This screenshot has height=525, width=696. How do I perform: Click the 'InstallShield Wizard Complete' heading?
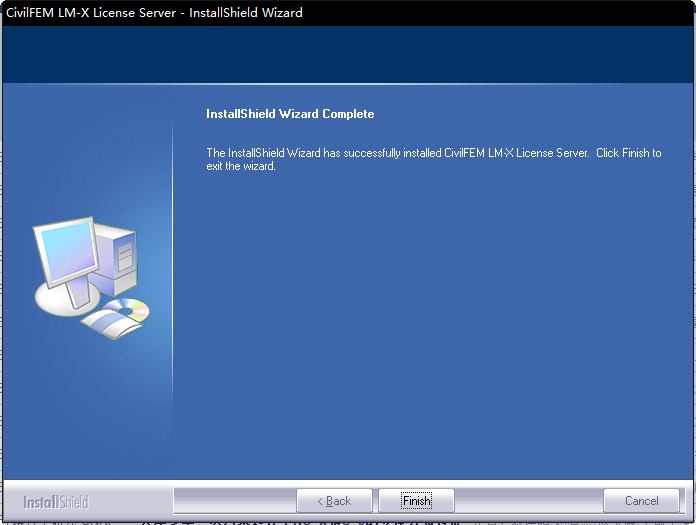coord(290,114)
